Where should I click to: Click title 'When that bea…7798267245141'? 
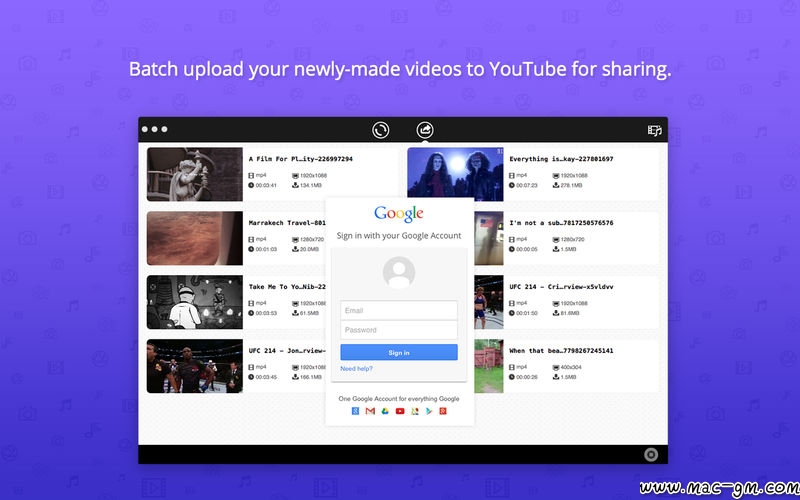561,351
